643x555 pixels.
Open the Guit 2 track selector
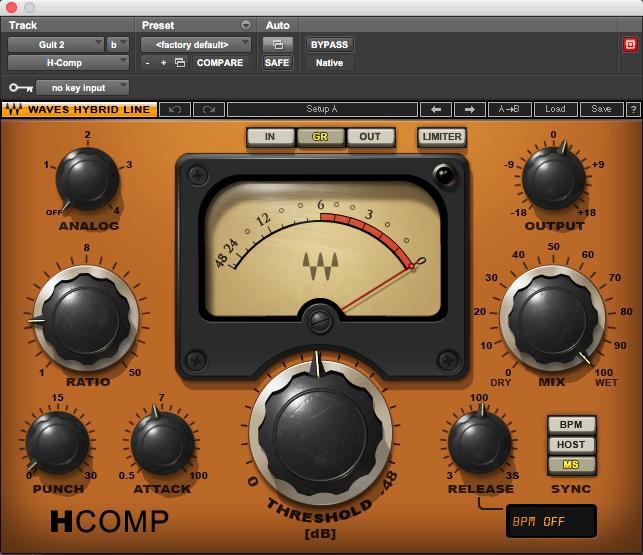55,44
